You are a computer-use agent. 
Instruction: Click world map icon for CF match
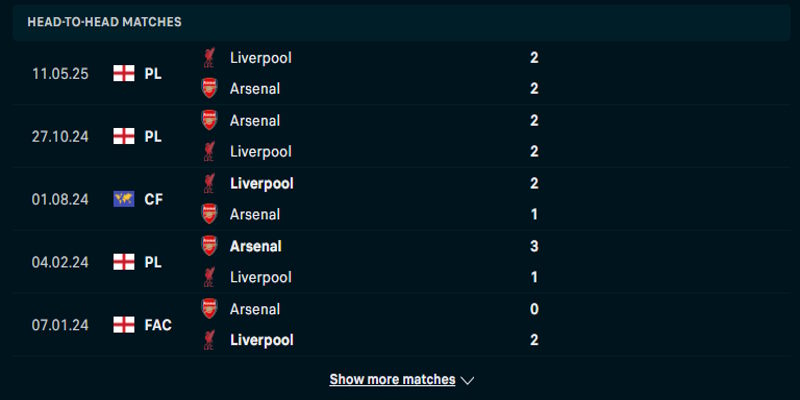tap(124, 199)
